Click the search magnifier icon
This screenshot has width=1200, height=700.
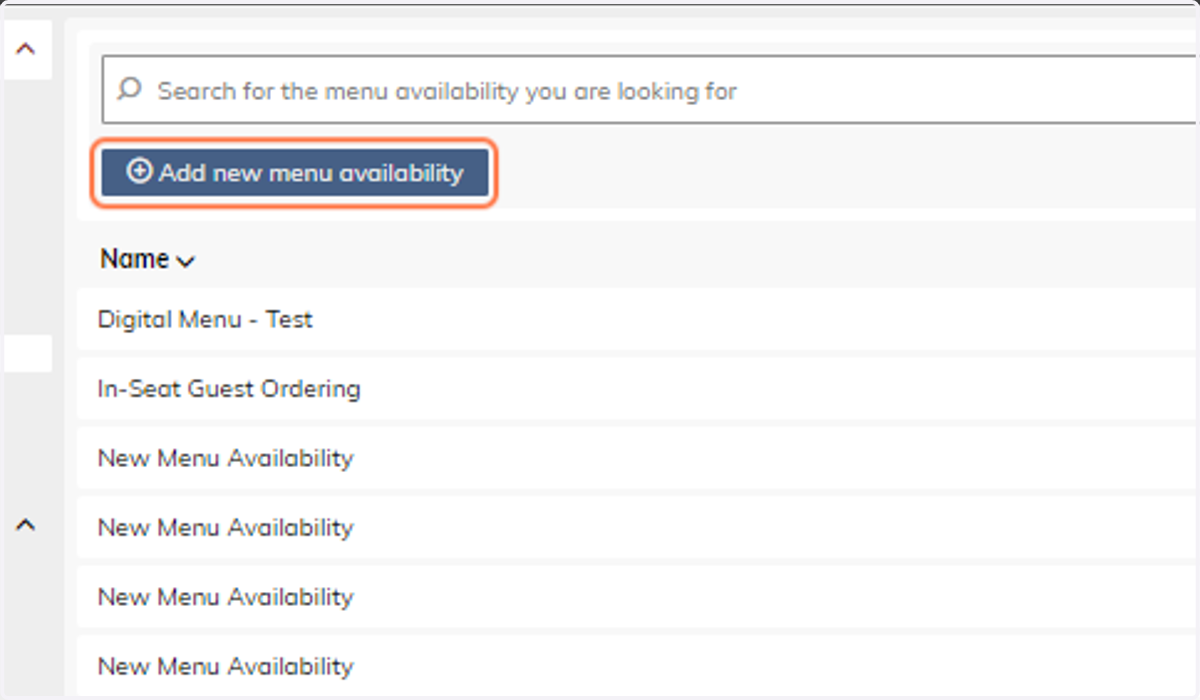(129, 90)
